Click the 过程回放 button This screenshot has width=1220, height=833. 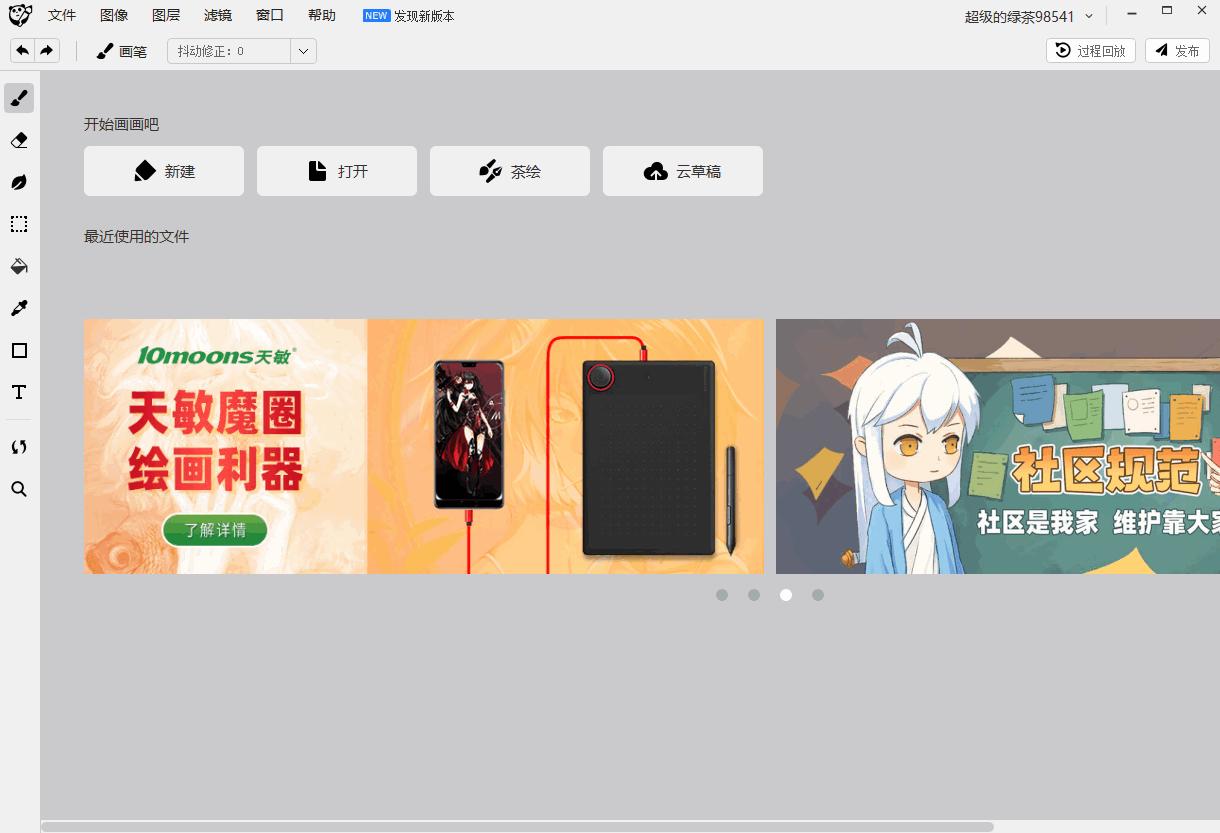(x=1091, y=51)
